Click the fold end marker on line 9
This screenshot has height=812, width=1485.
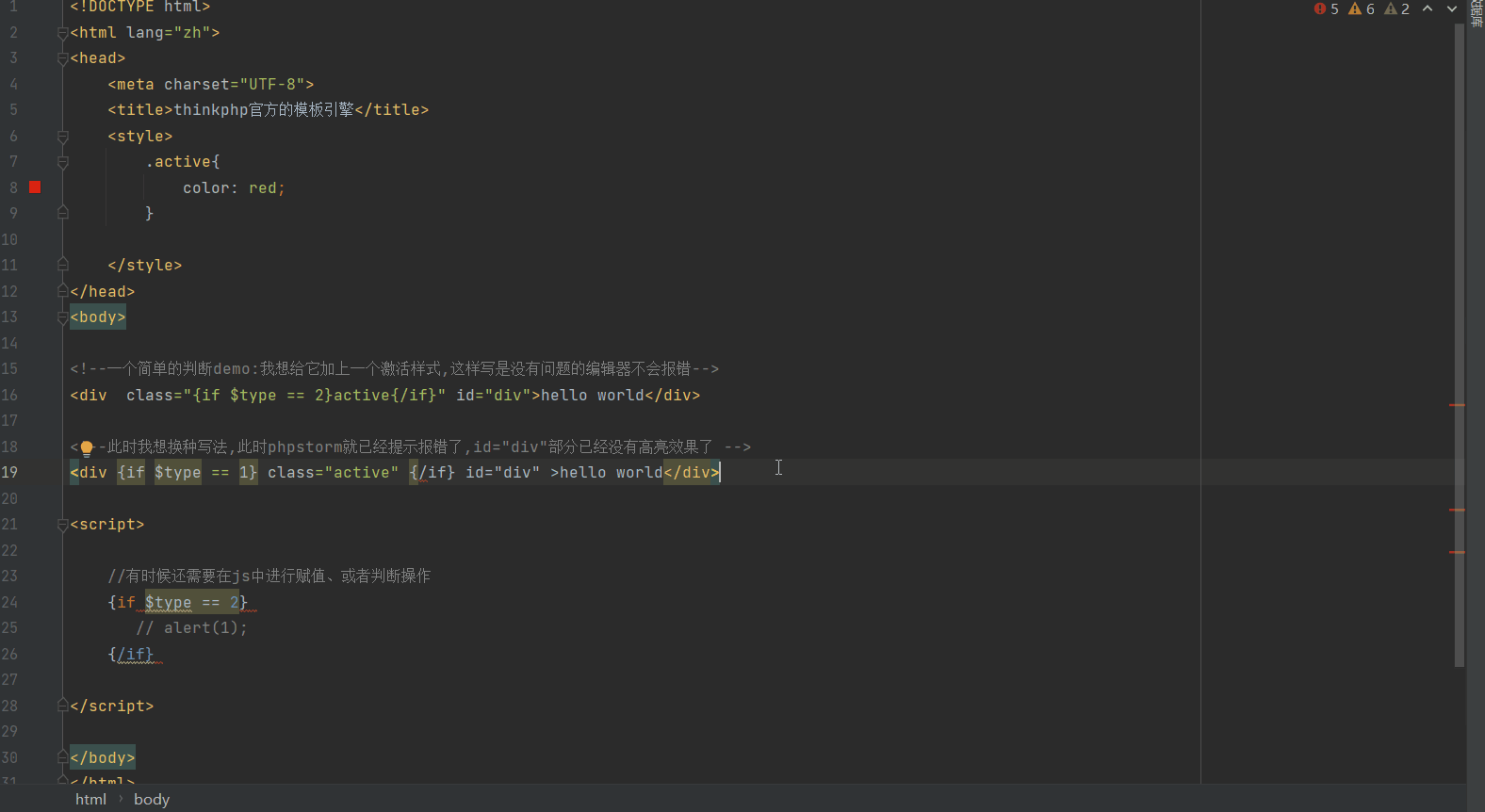[x=62, y=214]
